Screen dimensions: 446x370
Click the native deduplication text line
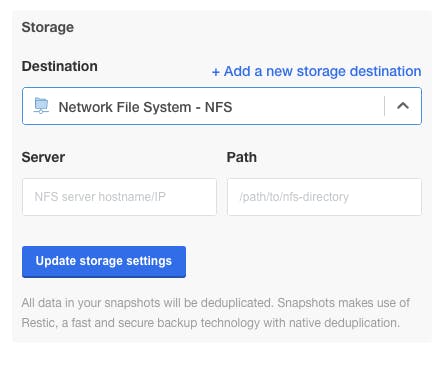211,323
